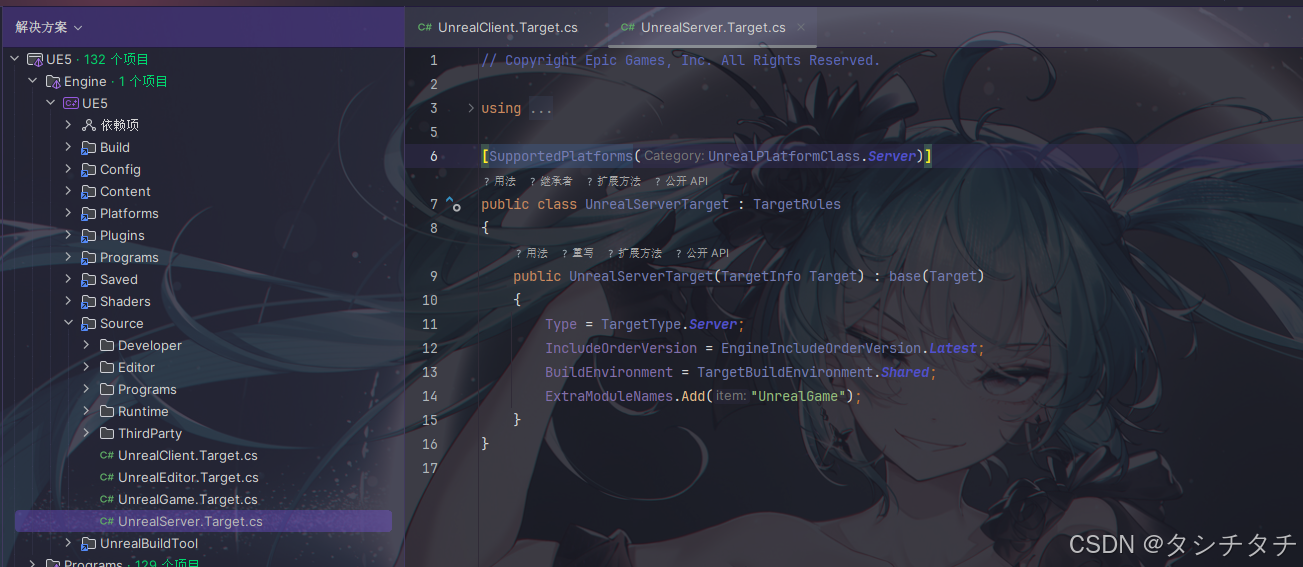Screen dimensions: 1303x567
Task: Click the 继承者 code lens link above line 7
Action: coord(556,182)
